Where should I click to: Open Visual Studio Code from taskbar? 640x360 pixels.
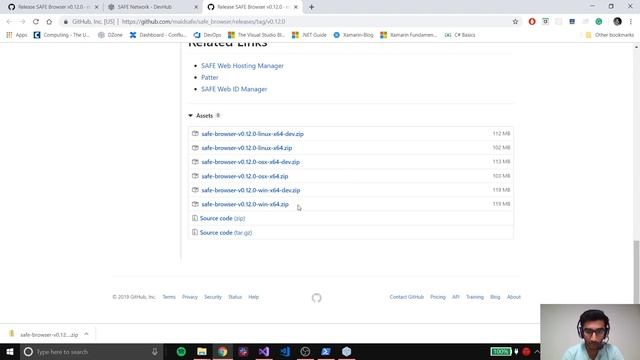(x=284, y=352)
